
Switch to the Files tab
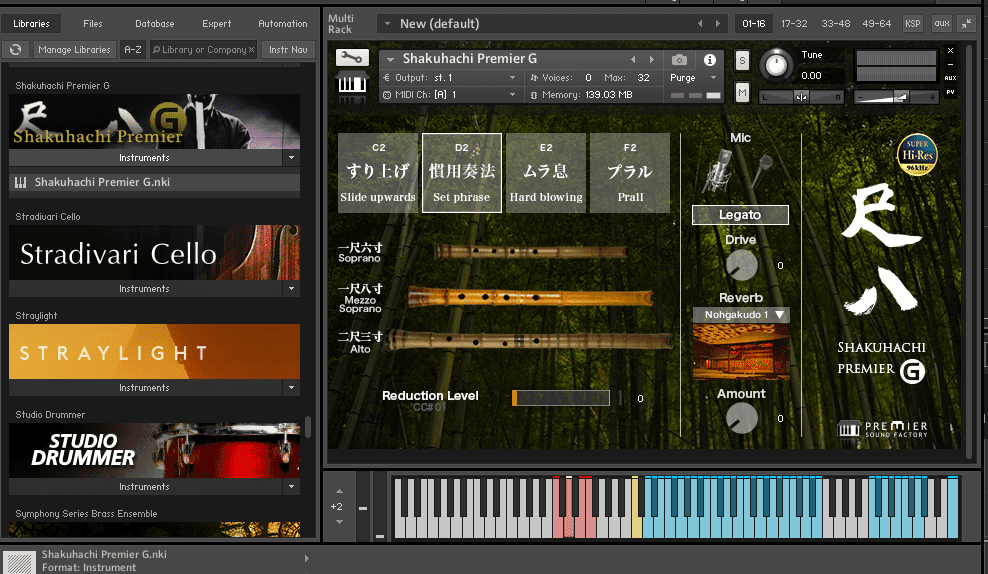tap(93, 23)
